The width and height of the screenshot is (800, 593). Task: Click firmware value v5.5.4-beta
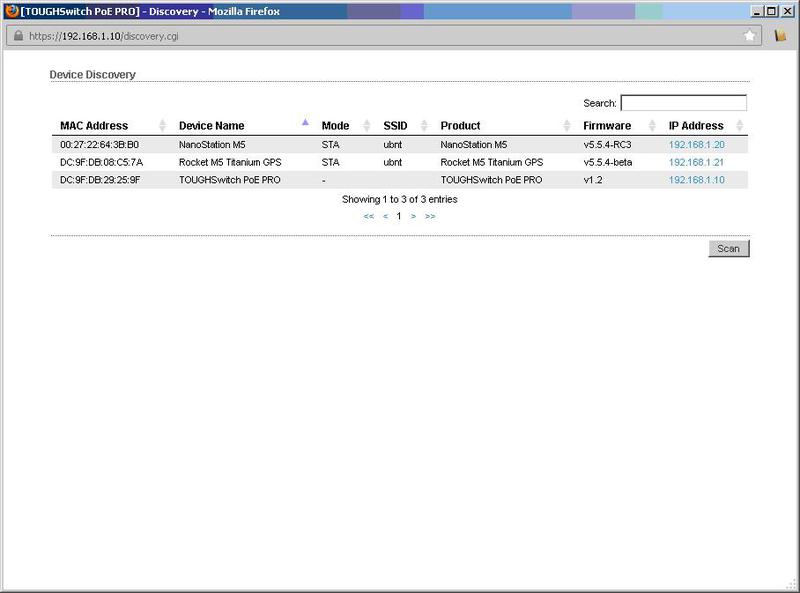(x=608, y=162)
